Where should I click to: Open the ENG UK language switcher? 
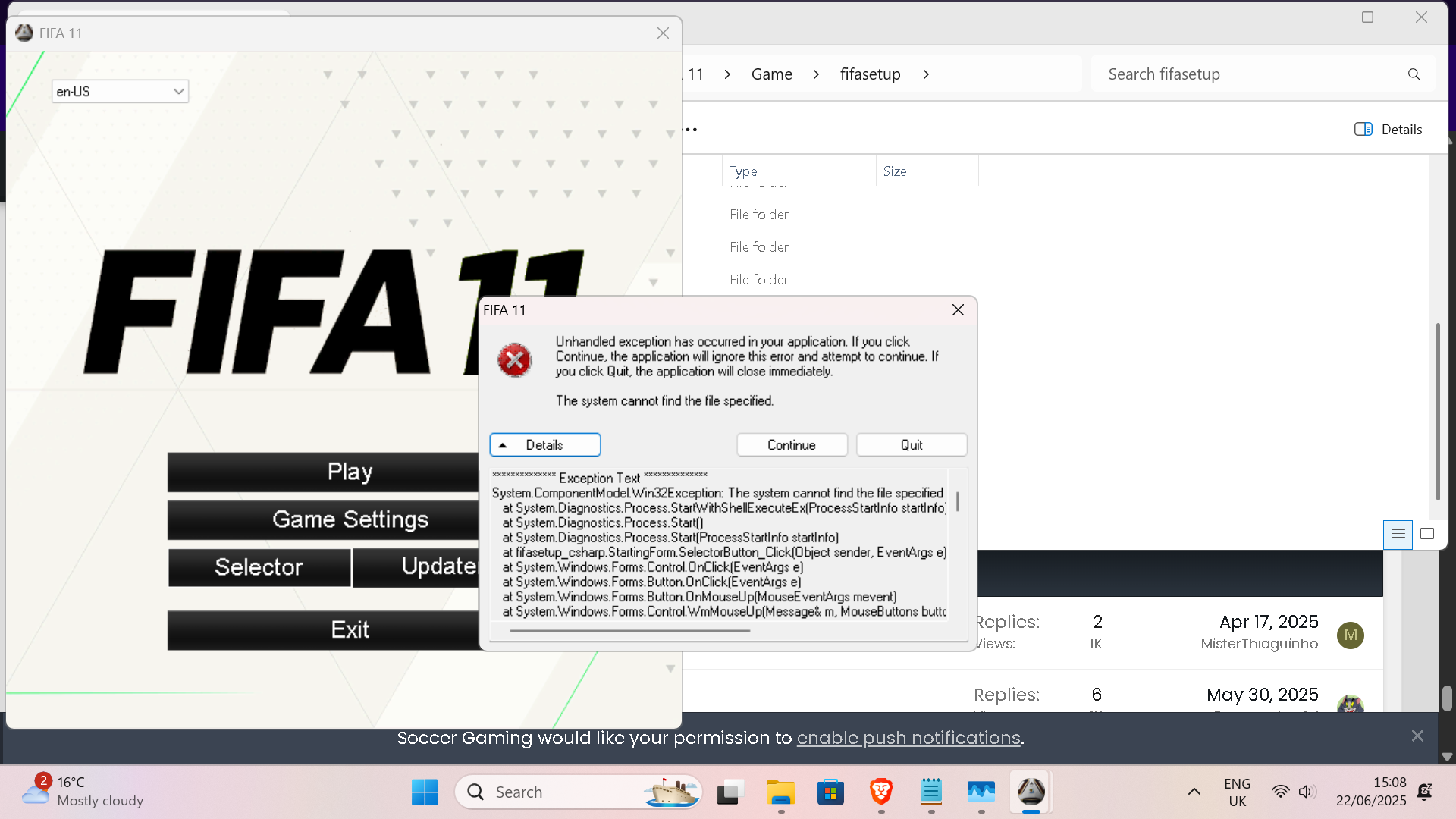click(1237, 792)
